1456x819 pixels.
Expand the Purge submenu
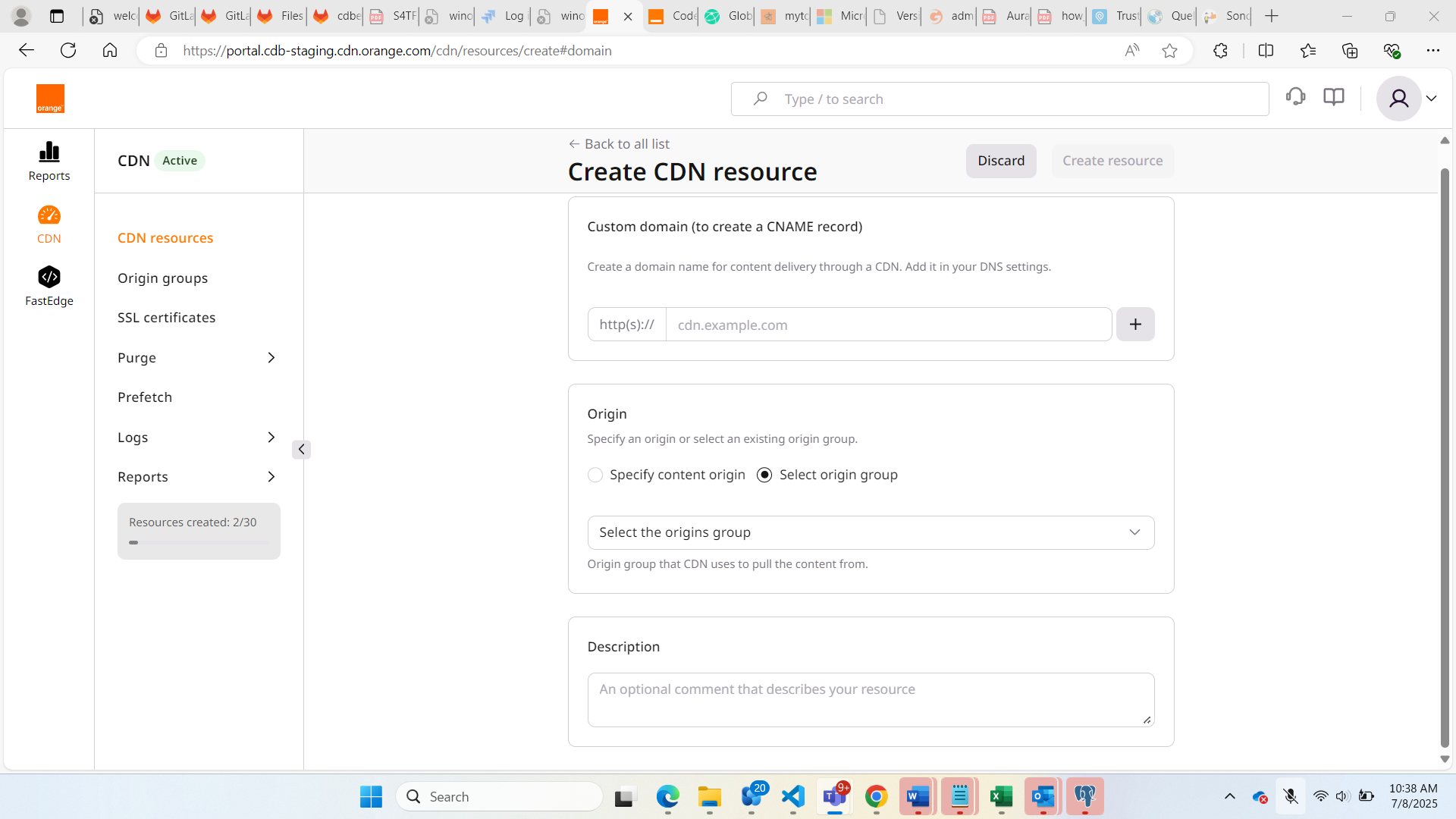pyautogui.click(x=271, y=358)
